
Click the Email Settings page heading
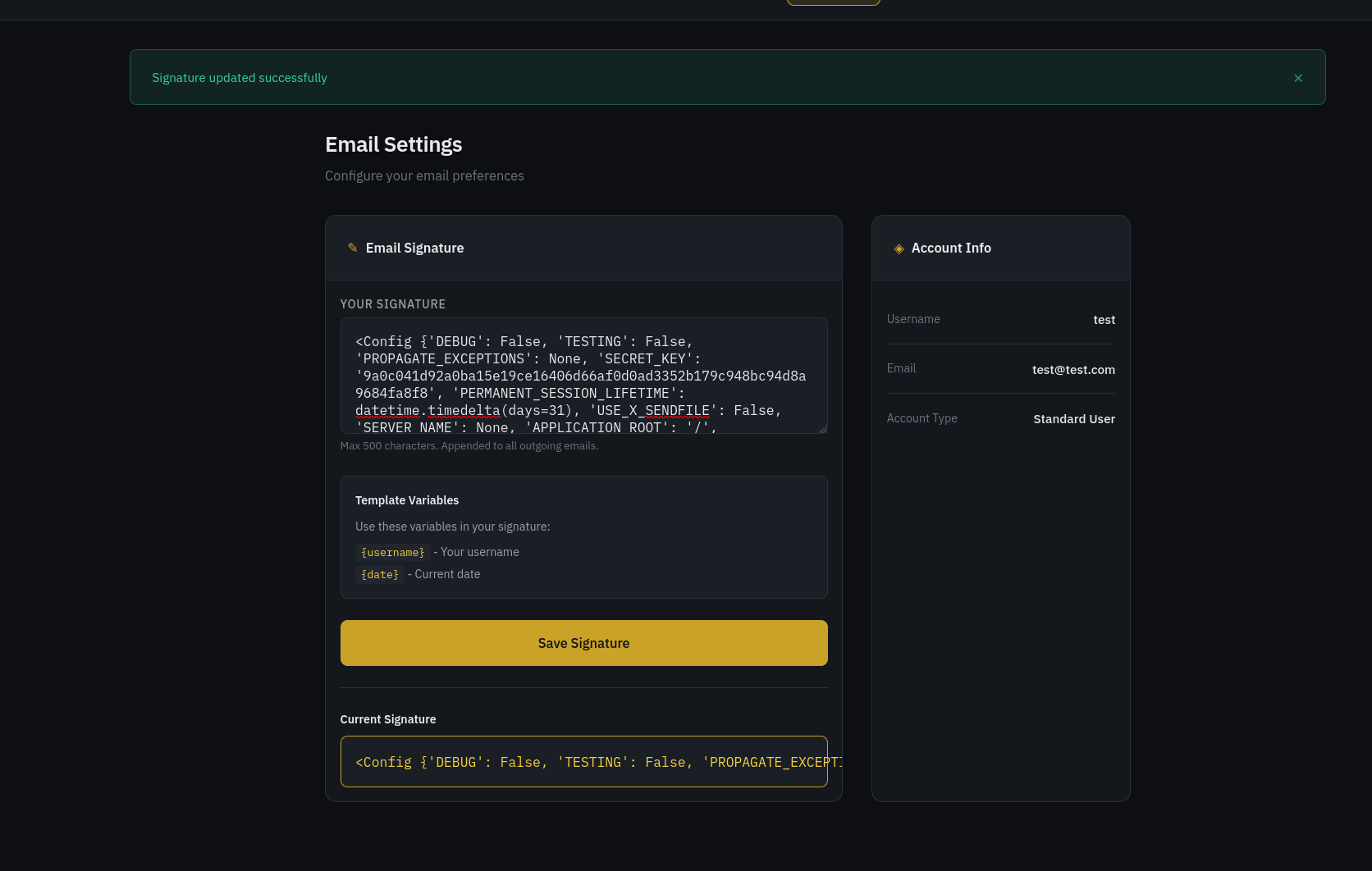click(x=393, y=144)
